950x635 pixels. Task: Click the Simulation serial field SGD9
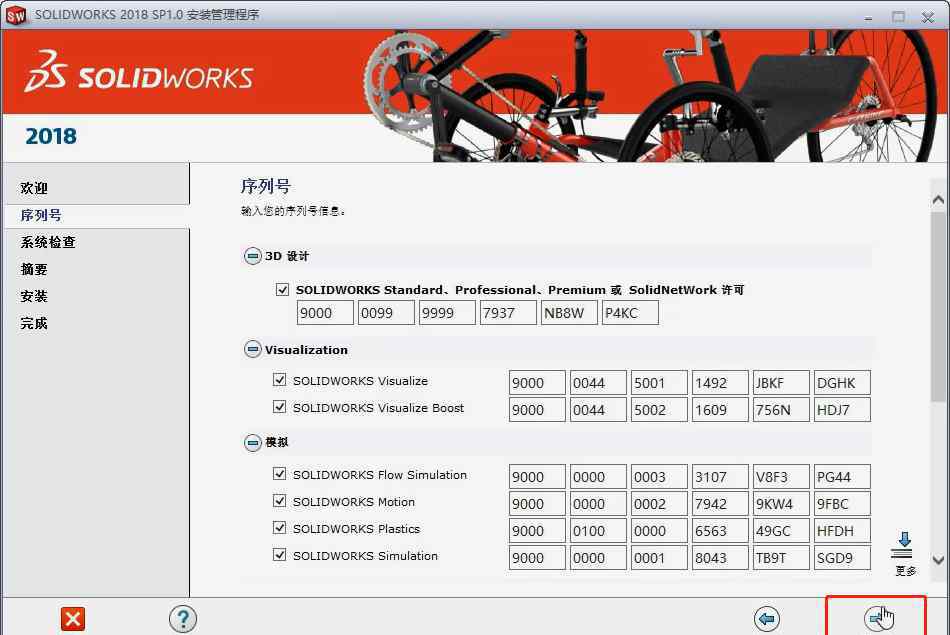842,557
